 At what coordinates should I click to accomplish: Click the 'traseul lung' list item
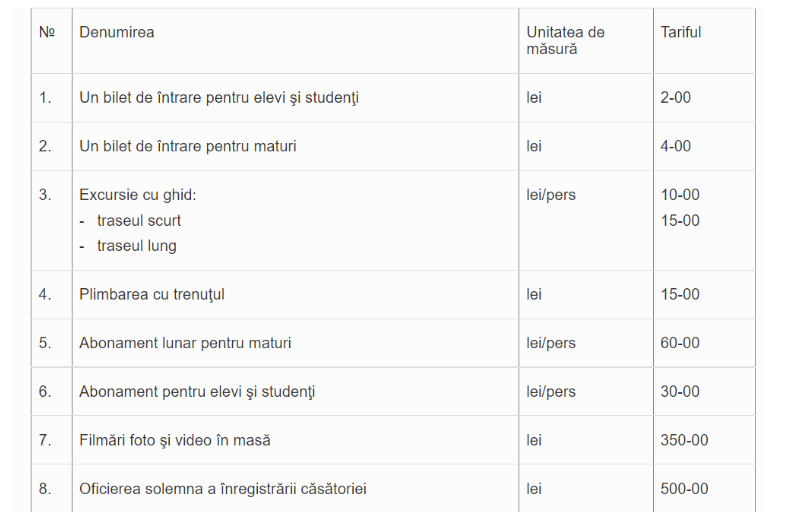[137, 246]
